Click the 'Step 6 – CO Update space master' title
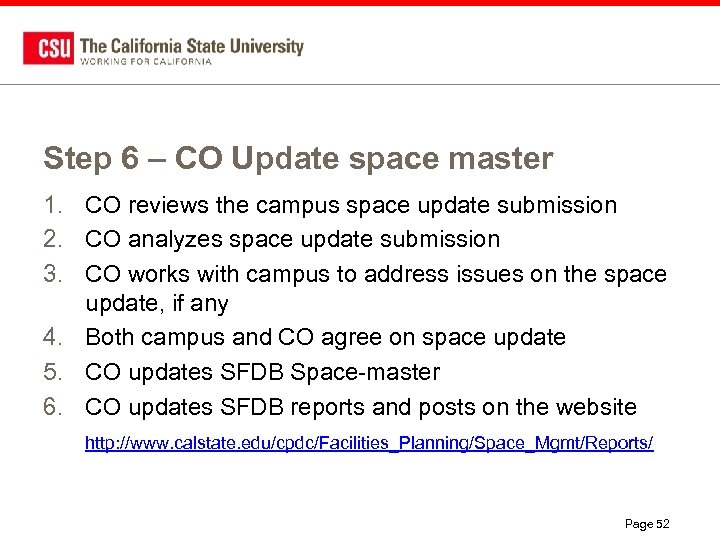Viewport: 720px width, 540px height. [298, 159]
